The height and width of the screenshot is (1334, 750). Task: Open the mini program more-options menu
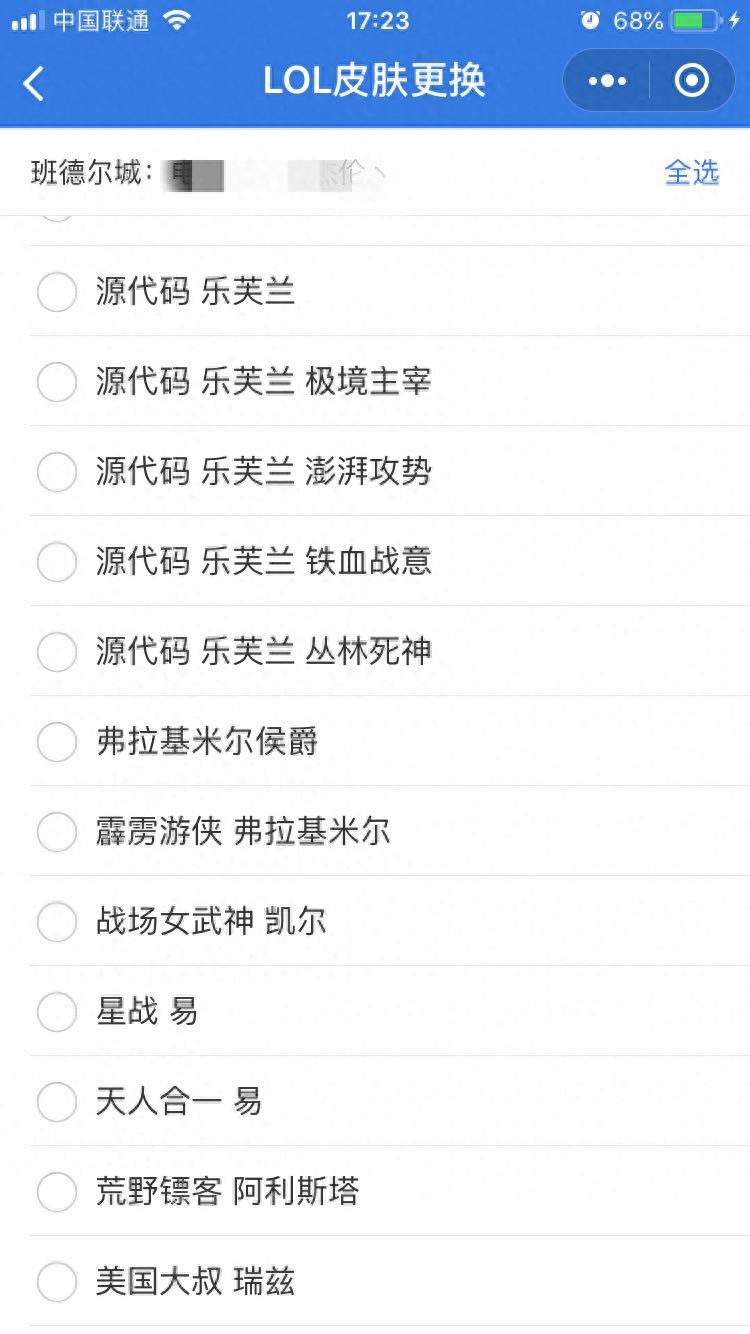[607, 81]
